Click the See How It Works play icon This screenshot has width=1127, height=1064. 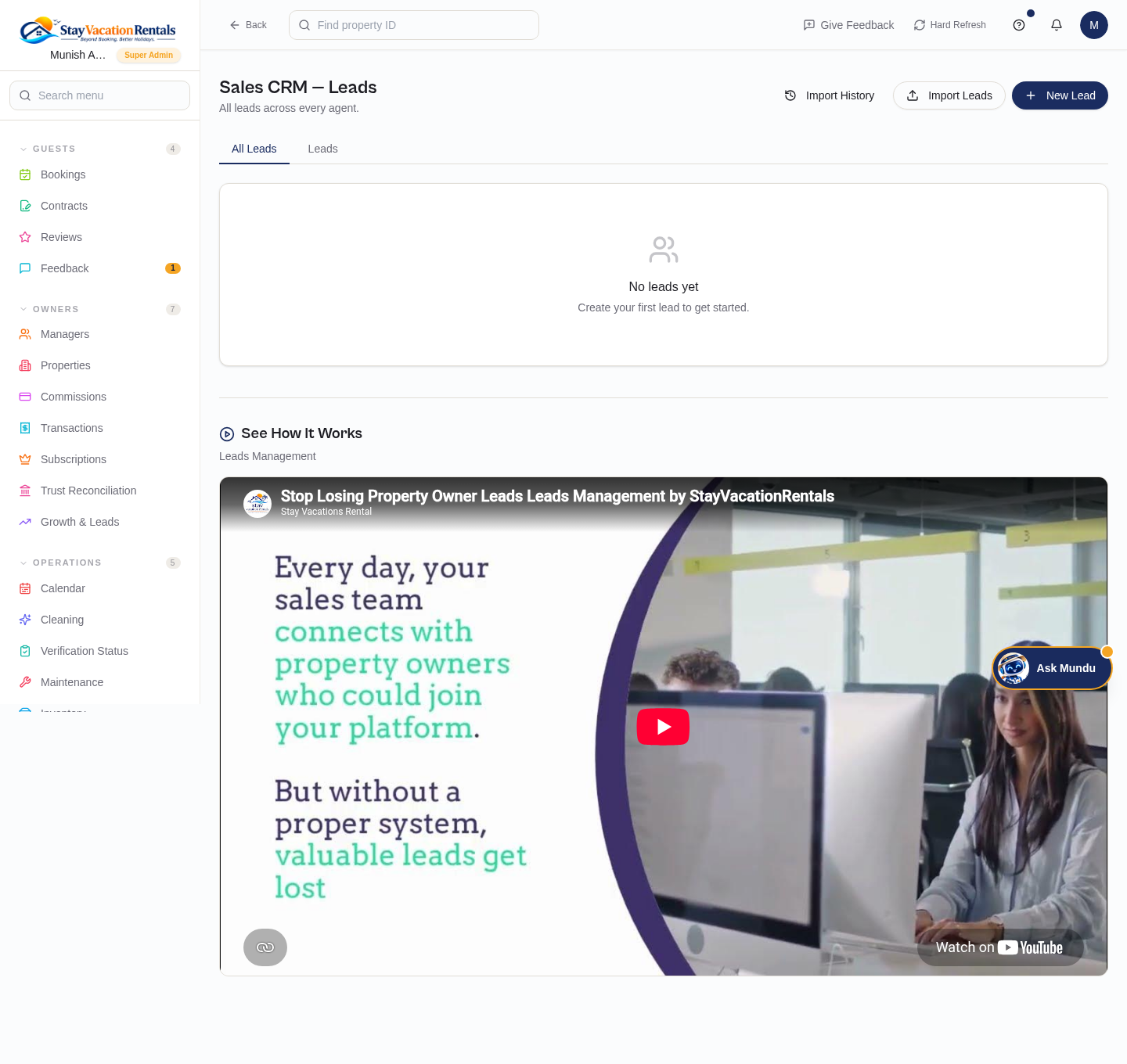click(227, 434)
